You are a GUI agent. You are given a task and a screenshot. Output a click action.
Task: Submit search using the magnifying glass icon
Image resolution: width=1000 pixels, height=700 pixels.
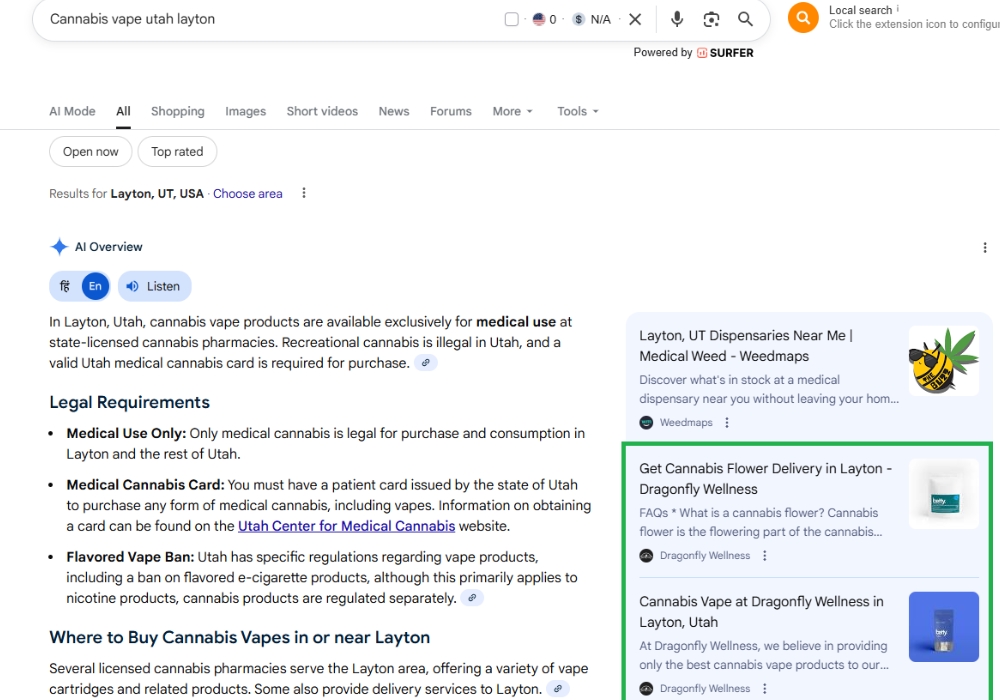(745, 19)
